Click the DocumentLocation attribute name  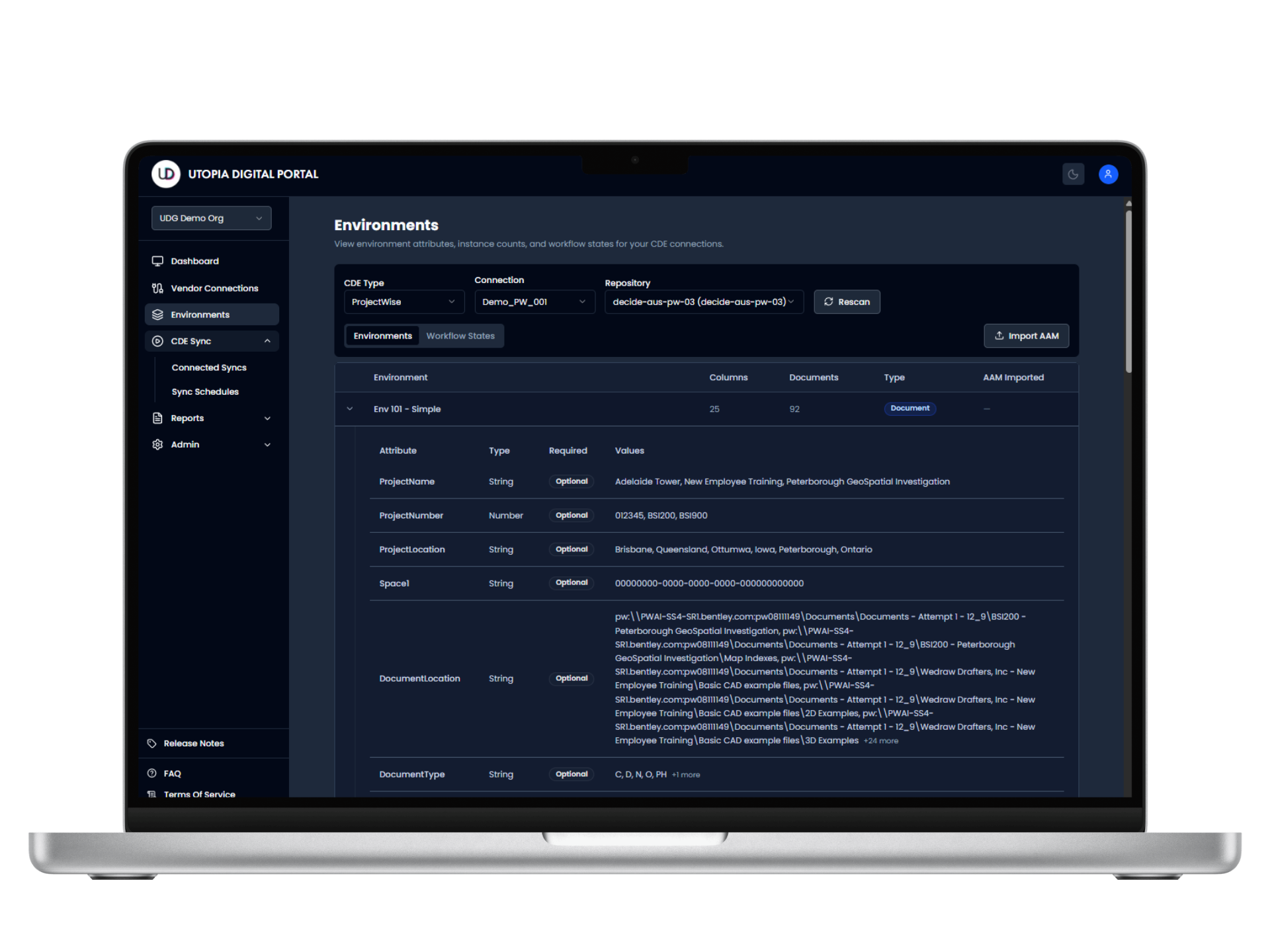tap(419, 678)
